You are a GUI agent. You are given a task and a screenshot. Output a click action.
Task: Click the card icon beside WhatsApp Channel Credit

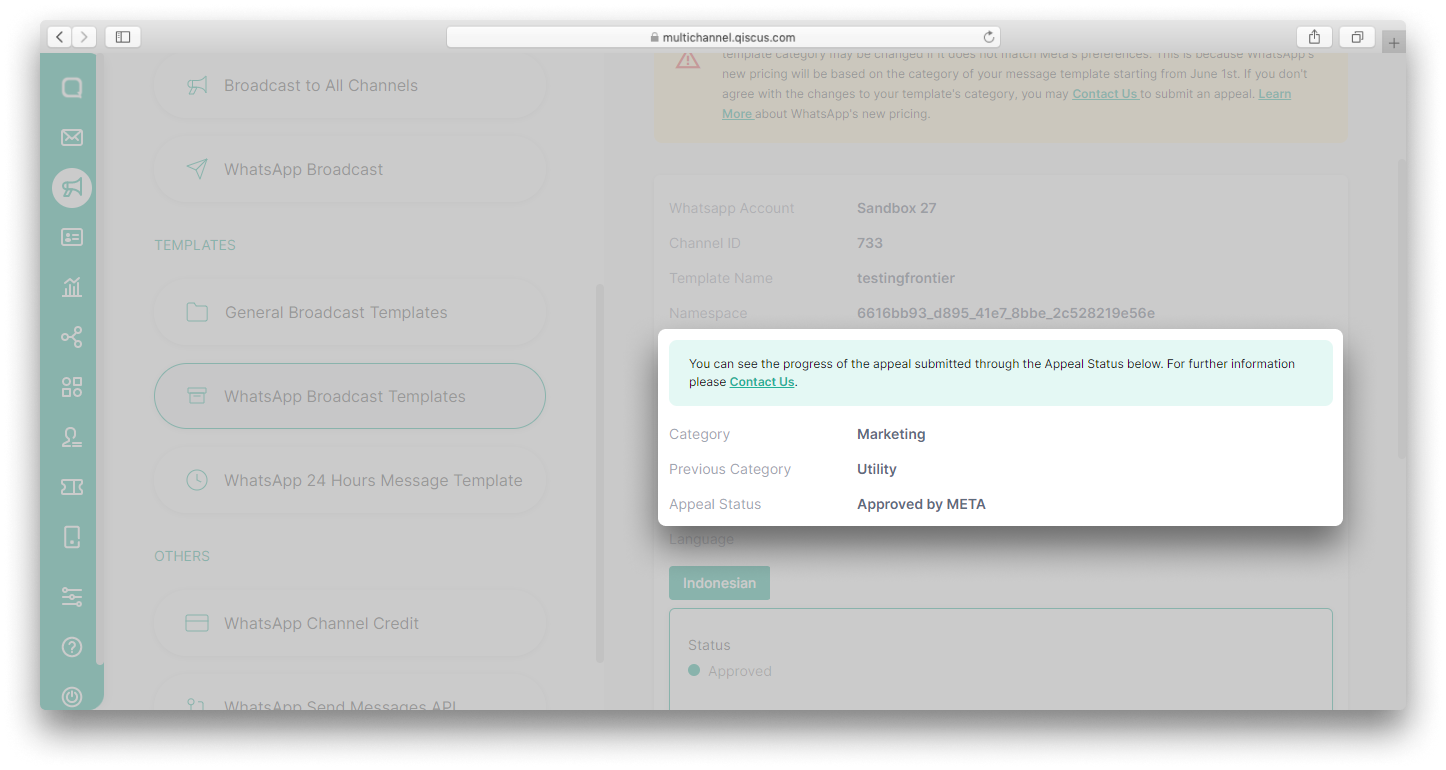point(197,623)
